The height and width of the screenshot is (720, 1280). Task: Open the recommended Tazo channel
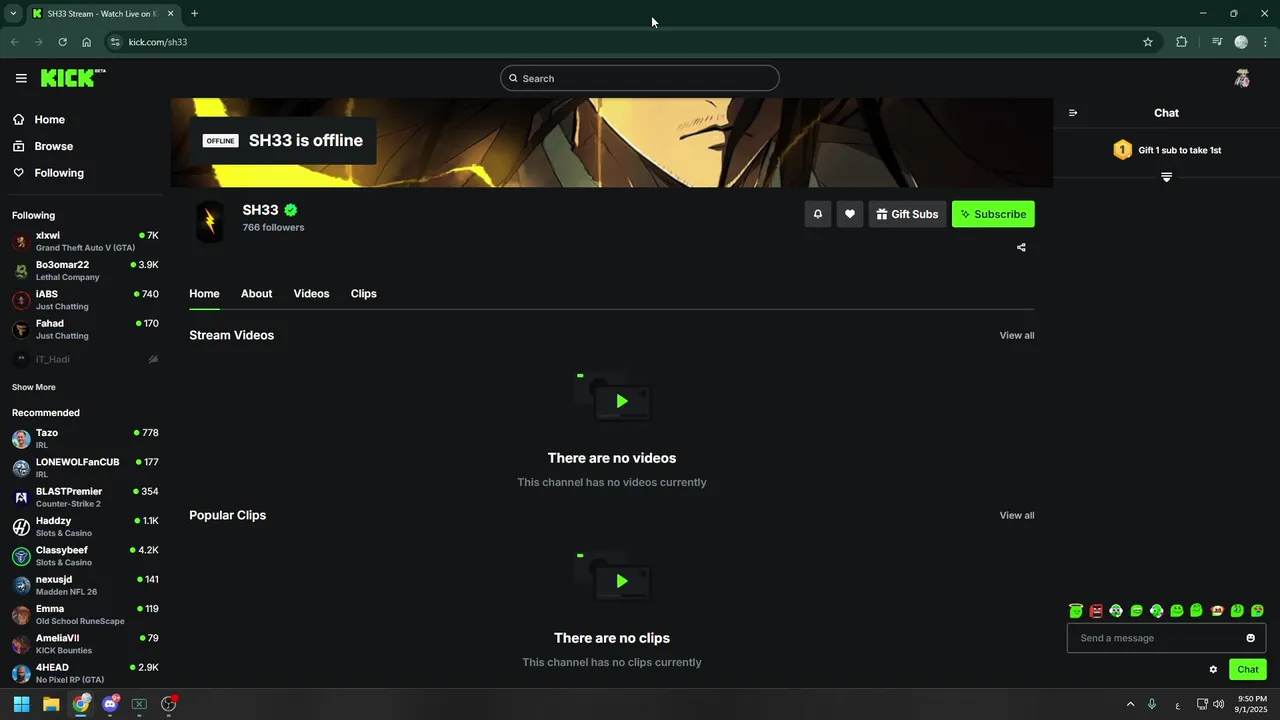click(85, 439)
